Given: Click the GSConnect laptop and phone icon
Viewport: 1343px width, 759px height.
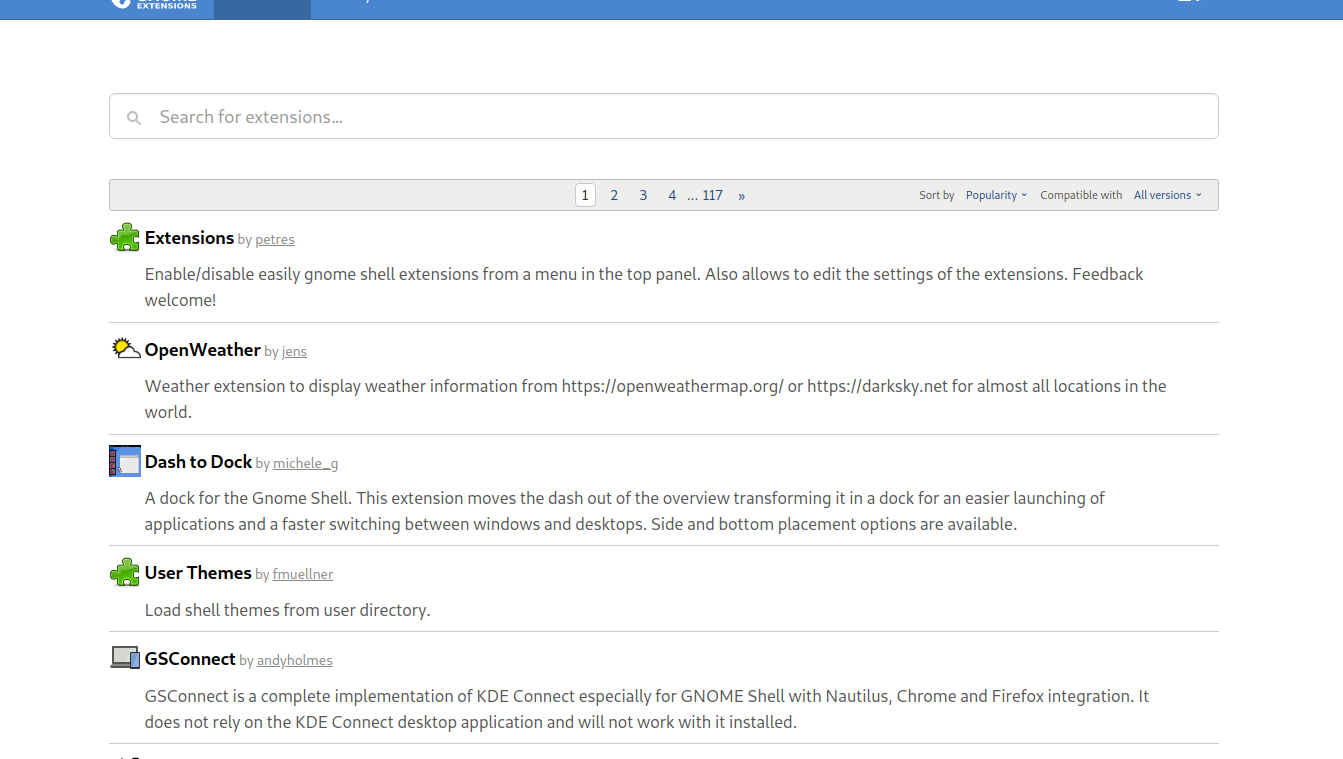Looking at the screenshot, I should (x=125, y=657).
